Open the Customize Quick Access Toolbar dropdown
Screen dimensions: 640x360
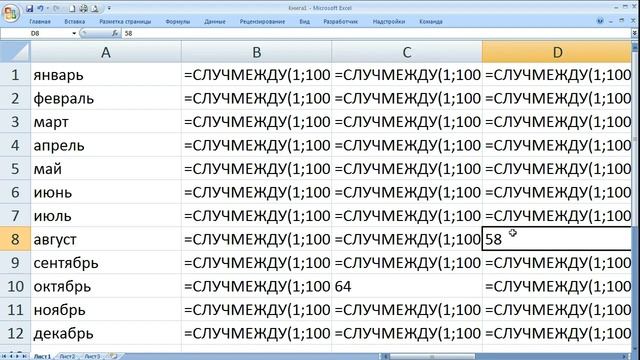click(109, 8)
